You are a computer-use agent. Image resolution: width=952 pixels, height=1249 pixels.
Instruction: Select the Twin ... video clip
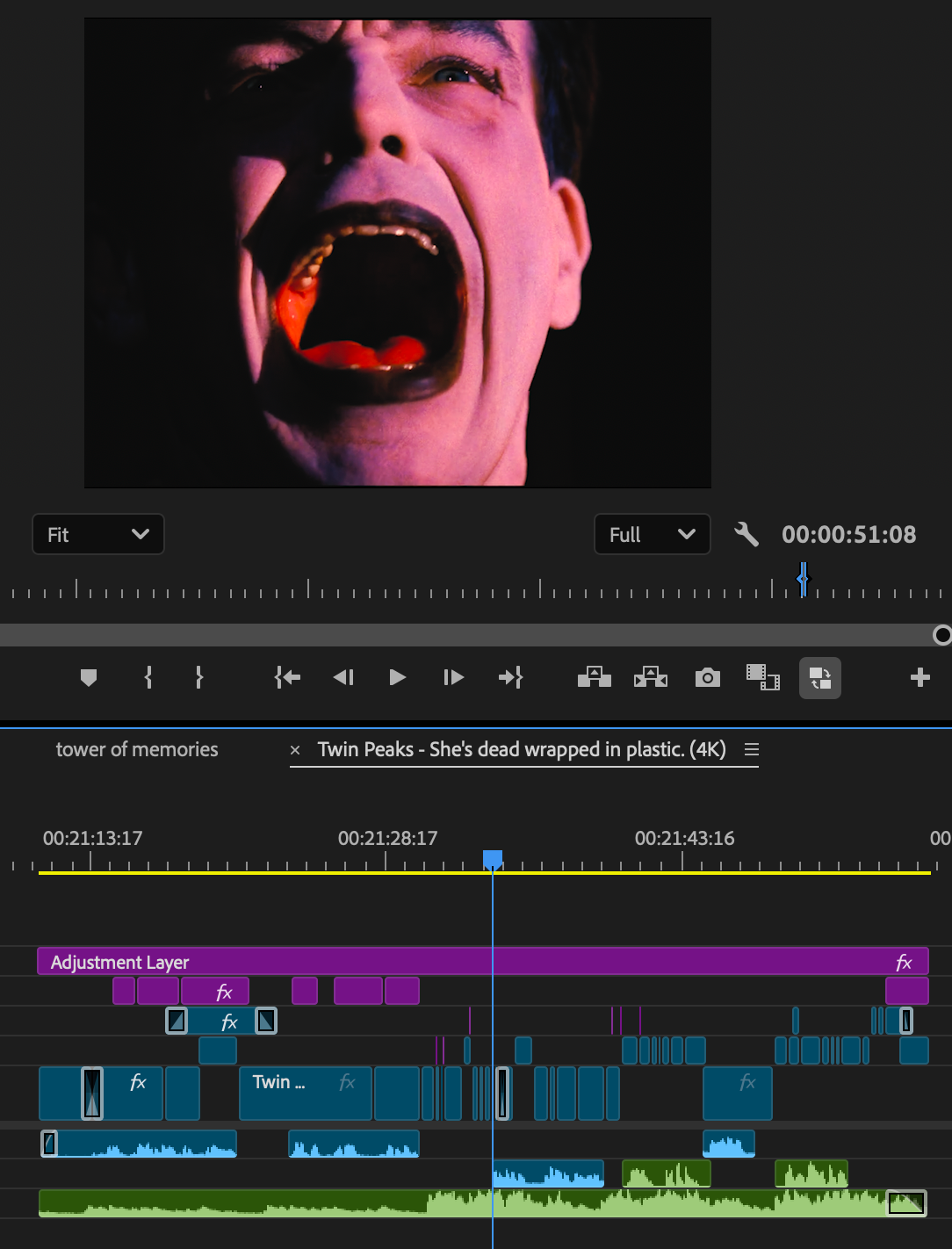coord(305,1093)
